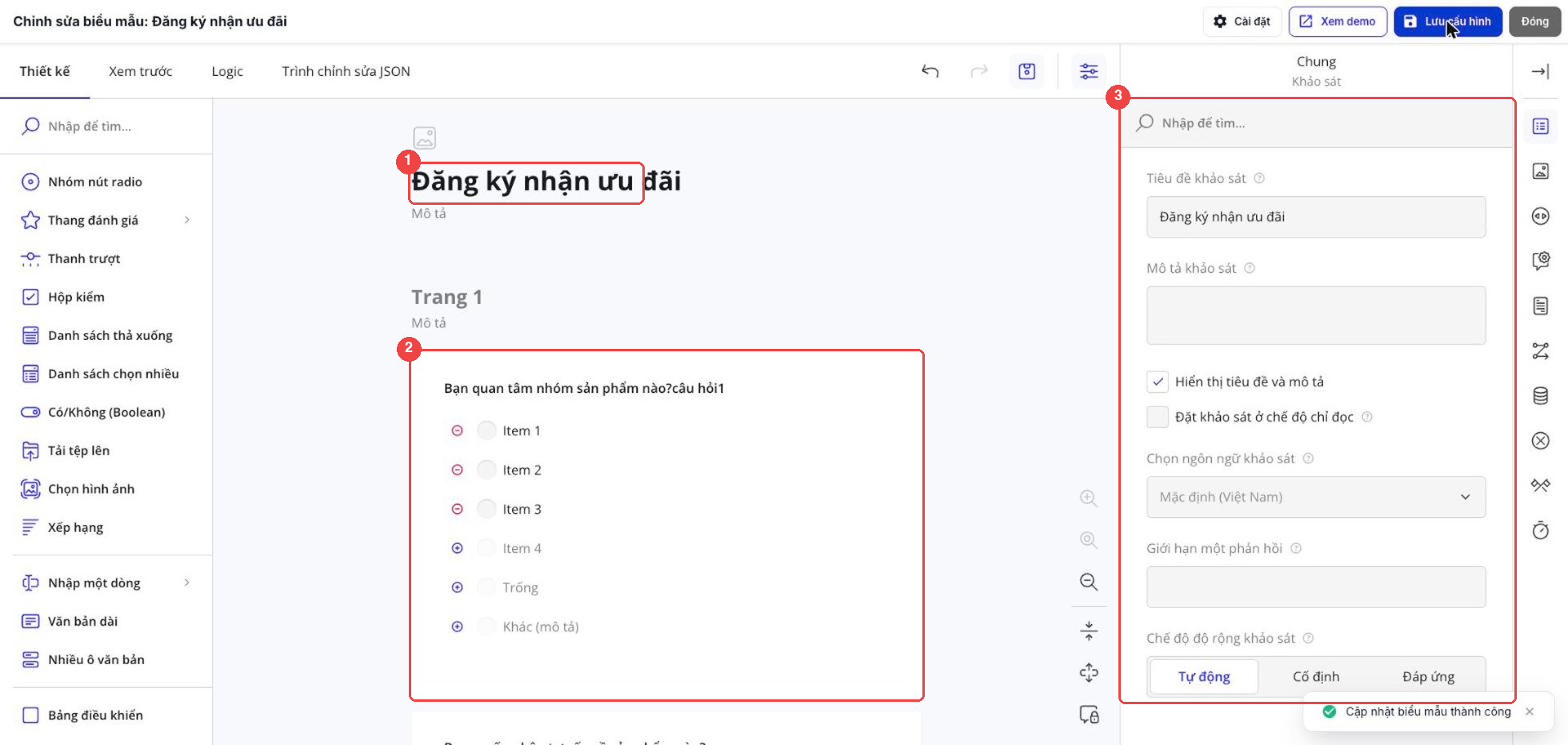Toggle 'Hiển thị tiêu đề và mô tả' checkbox
Screen dimensions: 1568x745
(x=1158, y=382)
